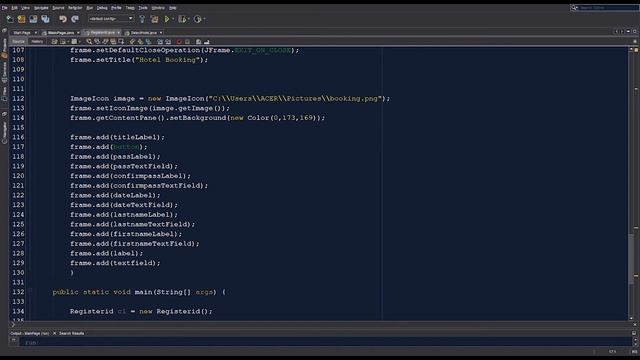Click the Clean and Build Project icon
The width and height of the screenshot is (640, 360).
(x=154, y=19)
